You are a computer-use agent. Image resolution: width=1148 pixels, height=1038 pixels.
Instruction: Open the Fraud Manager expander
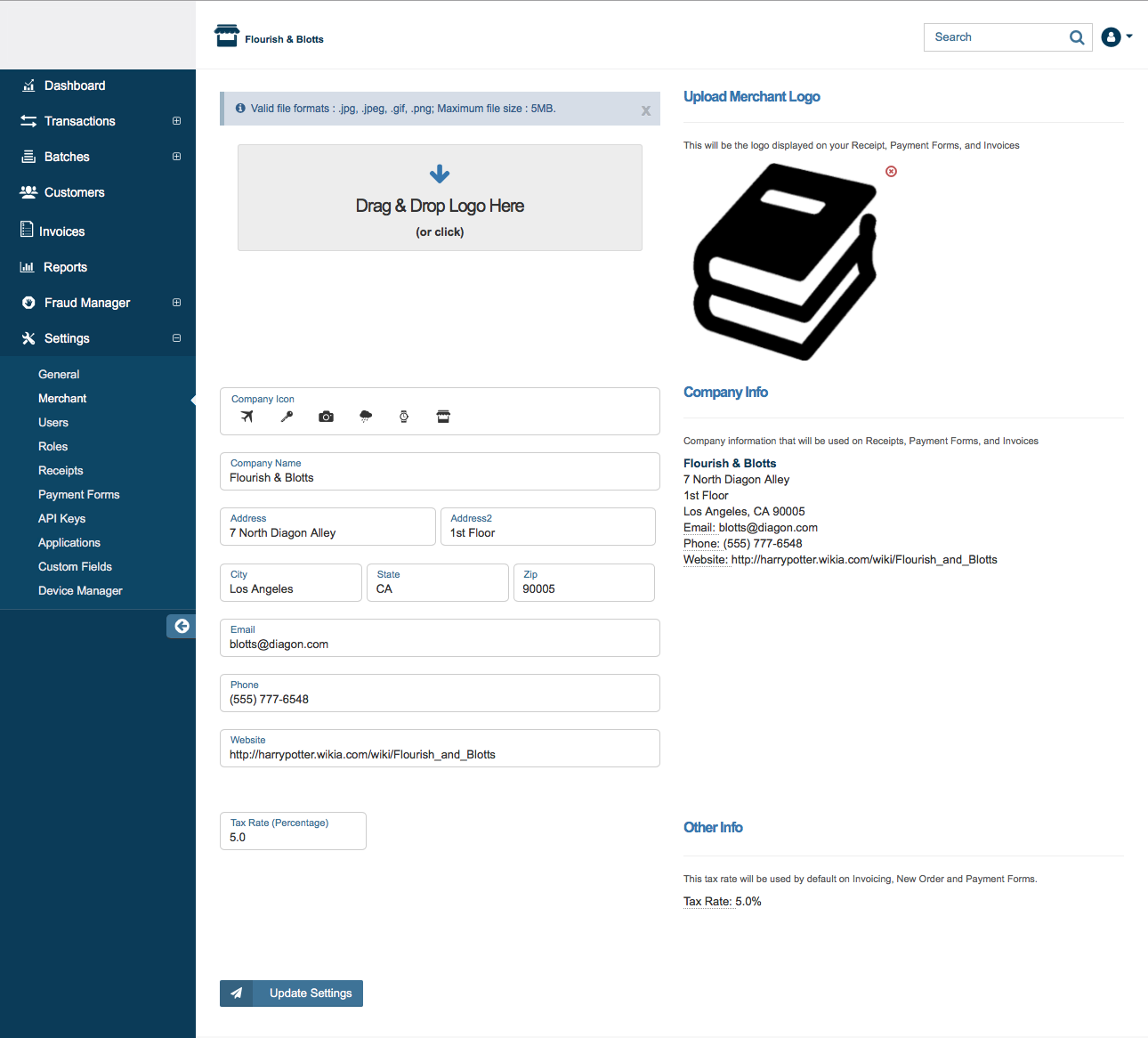click(176, 303)
